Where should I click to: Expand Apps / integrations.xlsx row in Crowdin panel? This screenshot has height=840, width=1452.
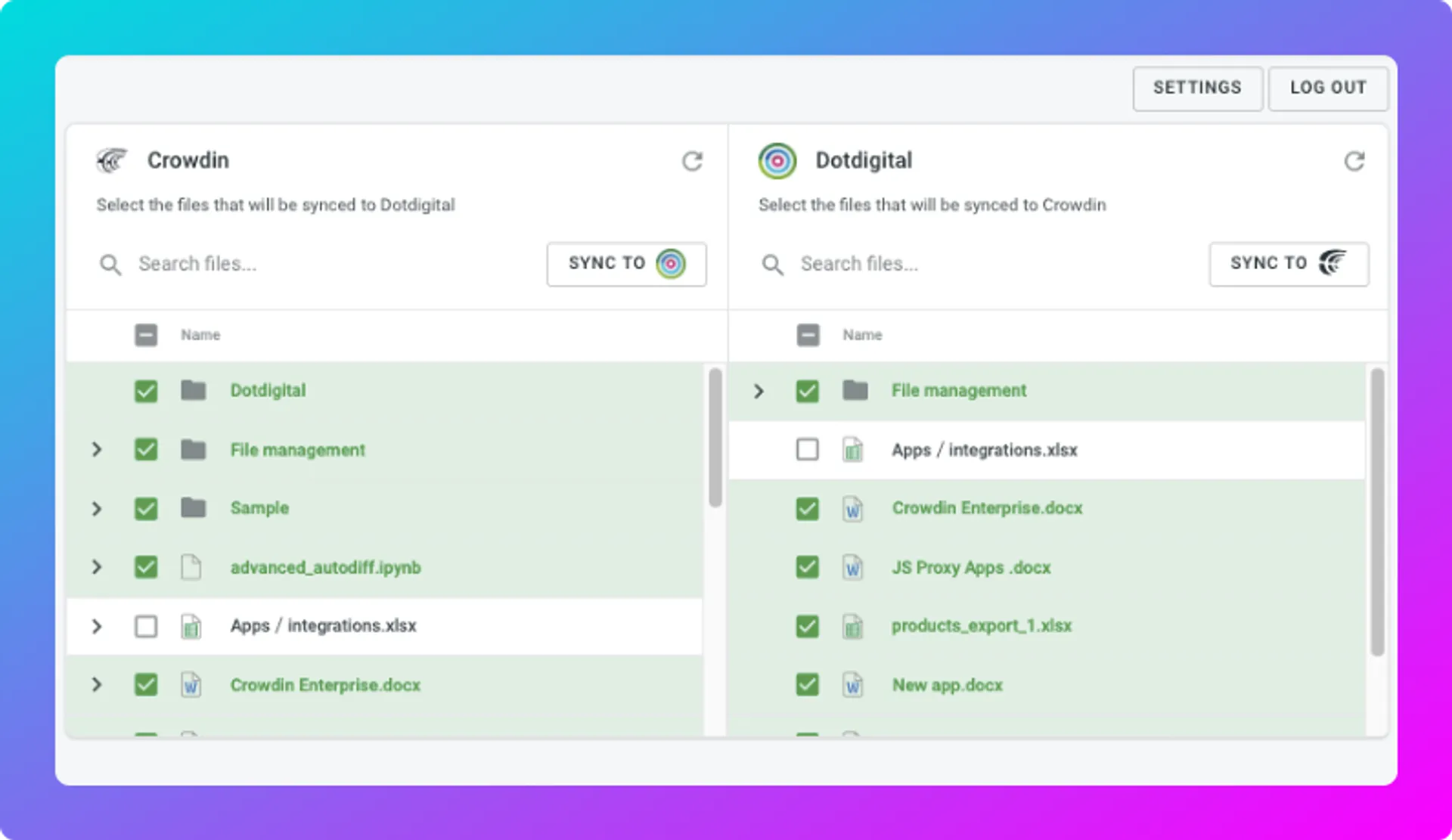point(97,626)
